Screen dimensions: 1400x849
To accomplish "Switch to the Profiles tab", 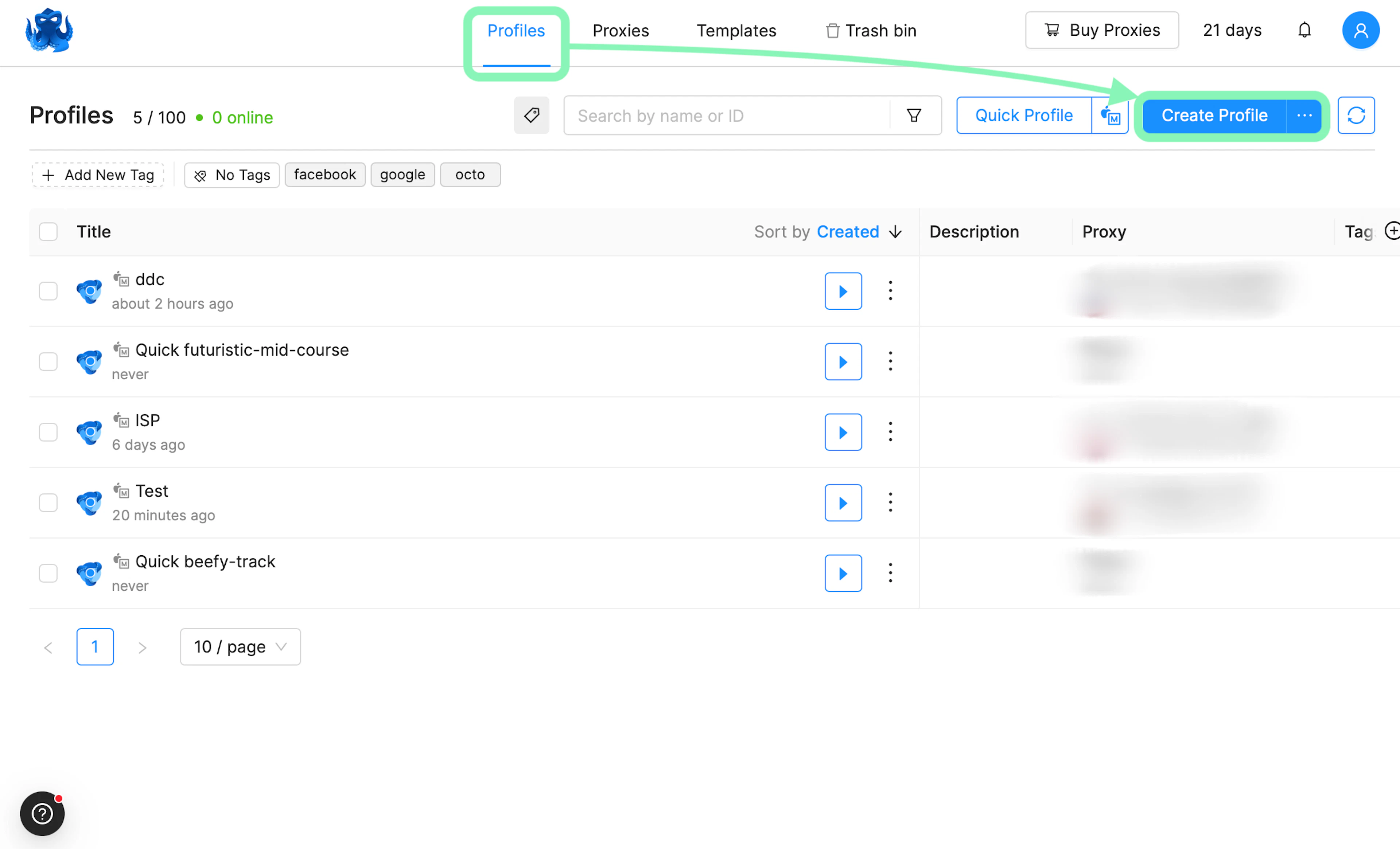I will coord(516,31).
